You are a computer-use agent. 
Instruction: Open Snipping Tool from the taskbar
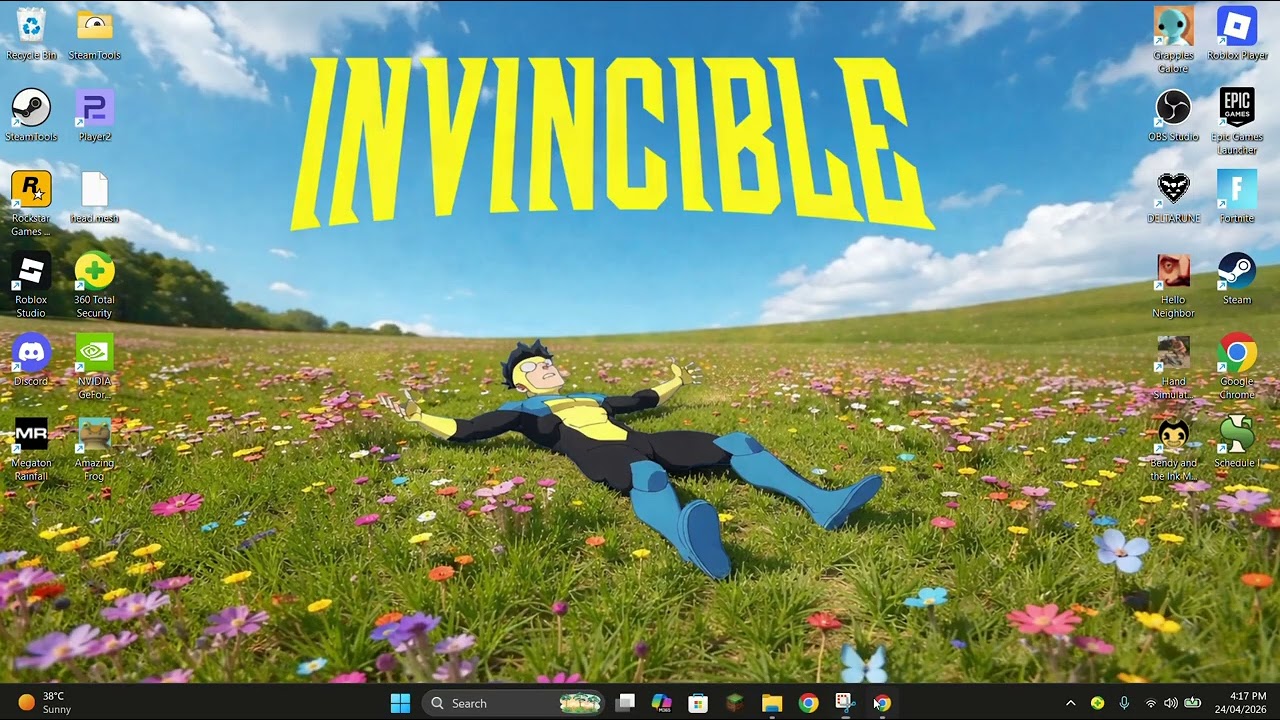[845, 703]
